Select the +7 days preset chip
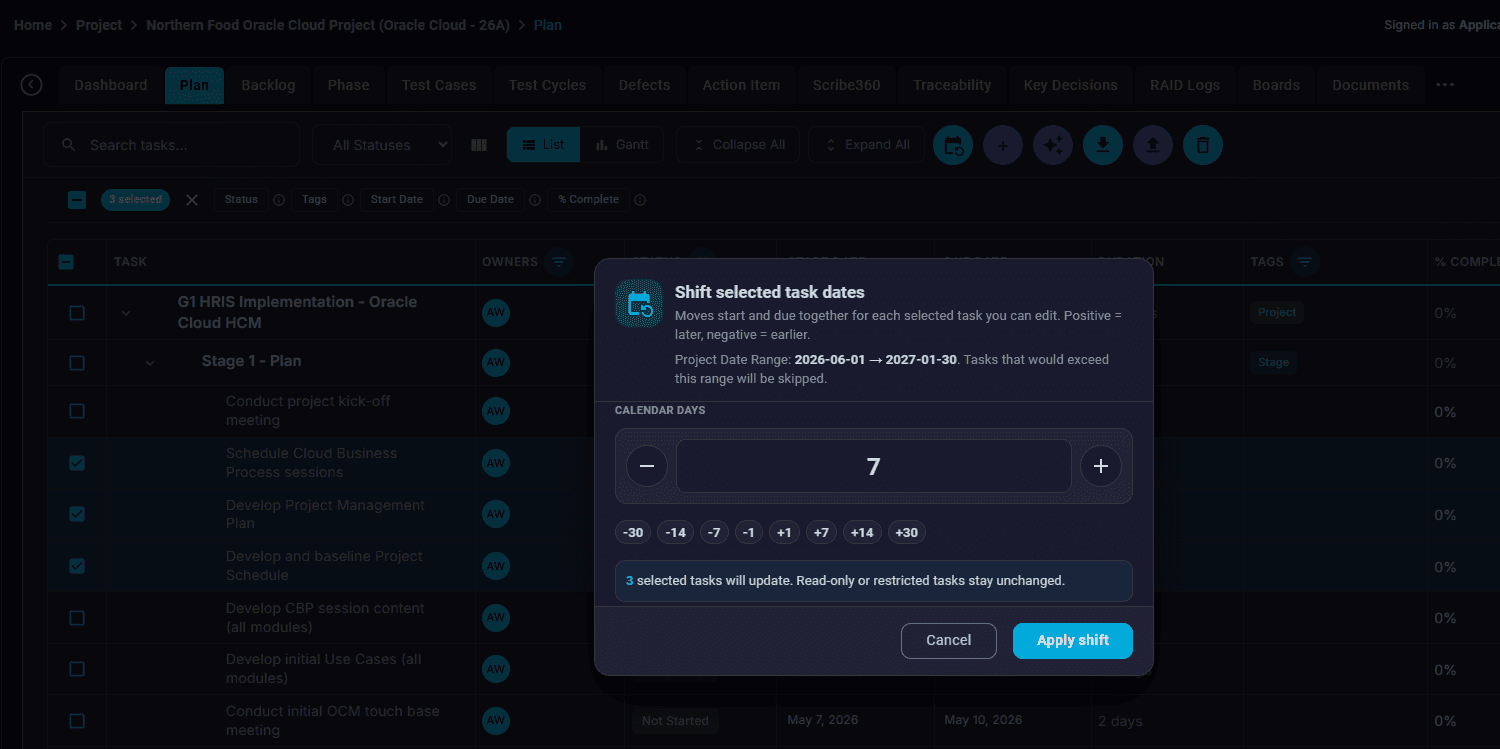 coord(821,533)
